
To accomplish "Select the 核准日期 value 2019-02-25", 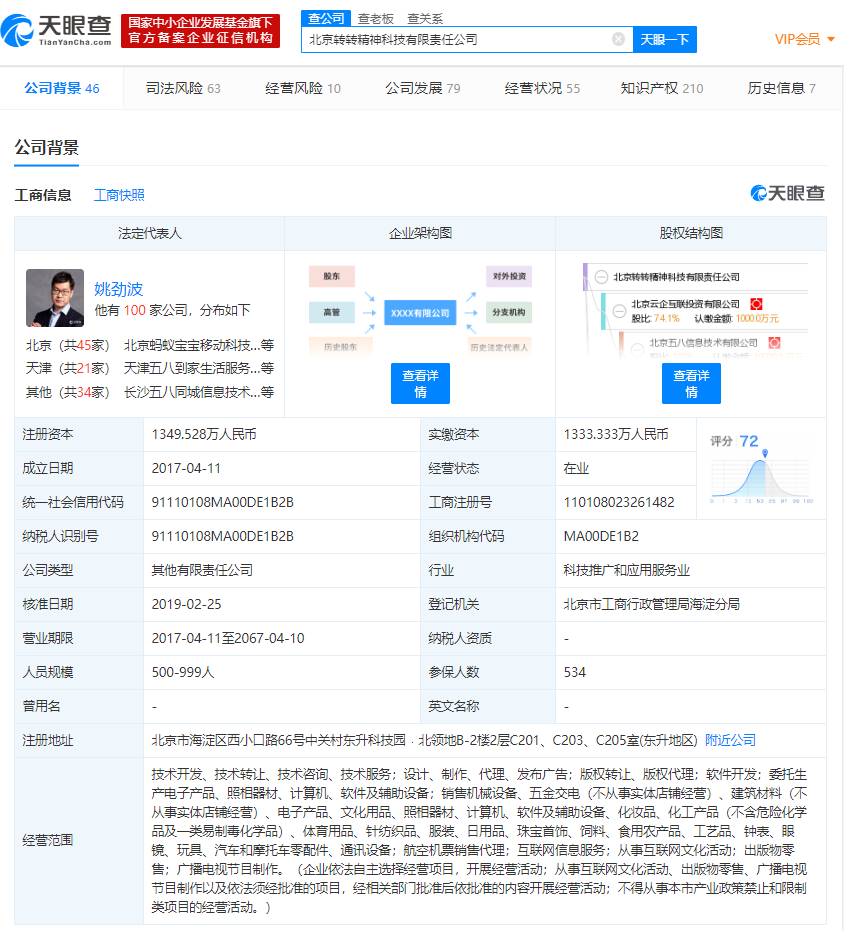I will coord(186,604).
